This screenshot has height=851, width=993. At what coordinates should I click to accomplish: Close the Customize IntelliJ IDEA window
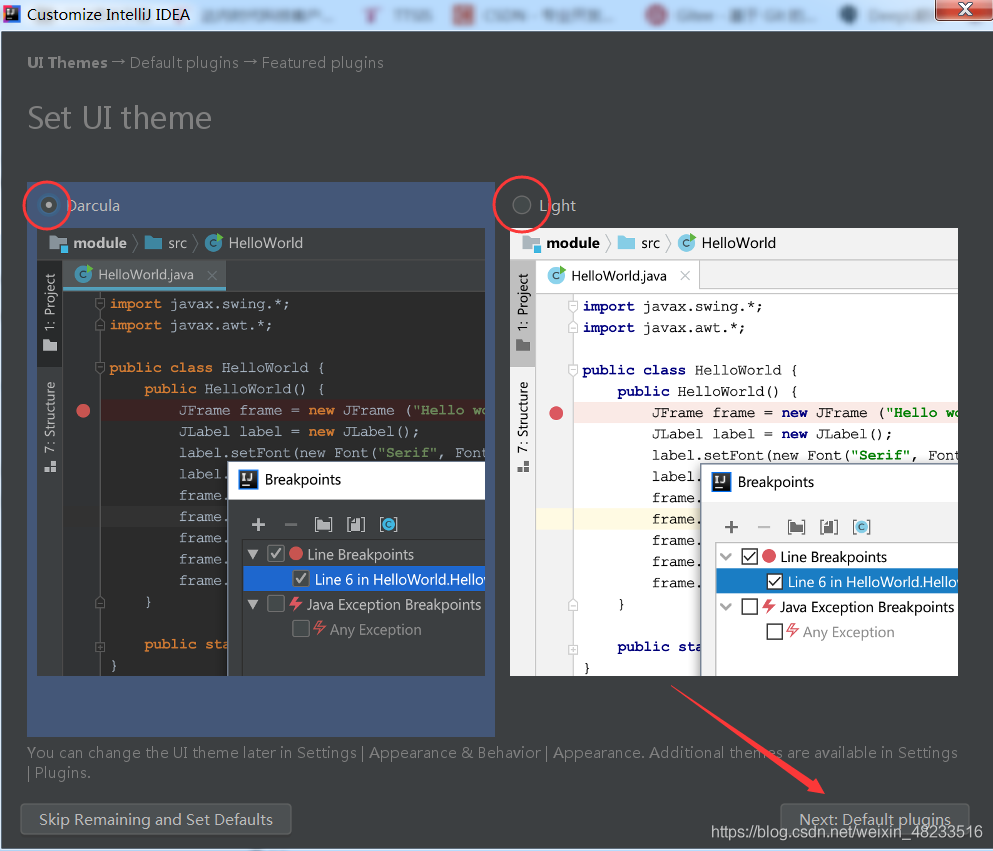(x=964, y=9)
